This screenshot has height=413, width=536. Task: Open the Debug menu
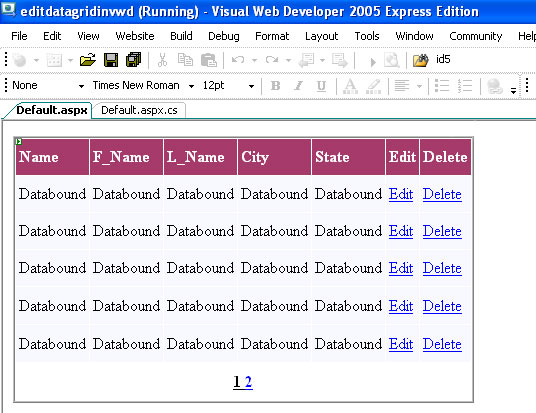pyautogui.click(x=224, y=36)
